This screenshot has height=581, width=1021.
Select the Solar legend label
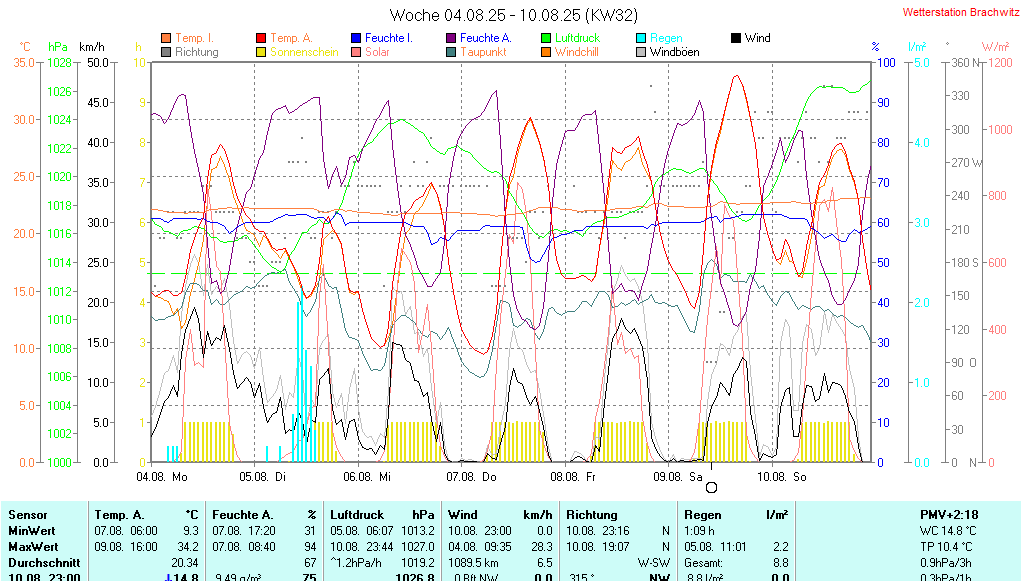click(377, 52)
